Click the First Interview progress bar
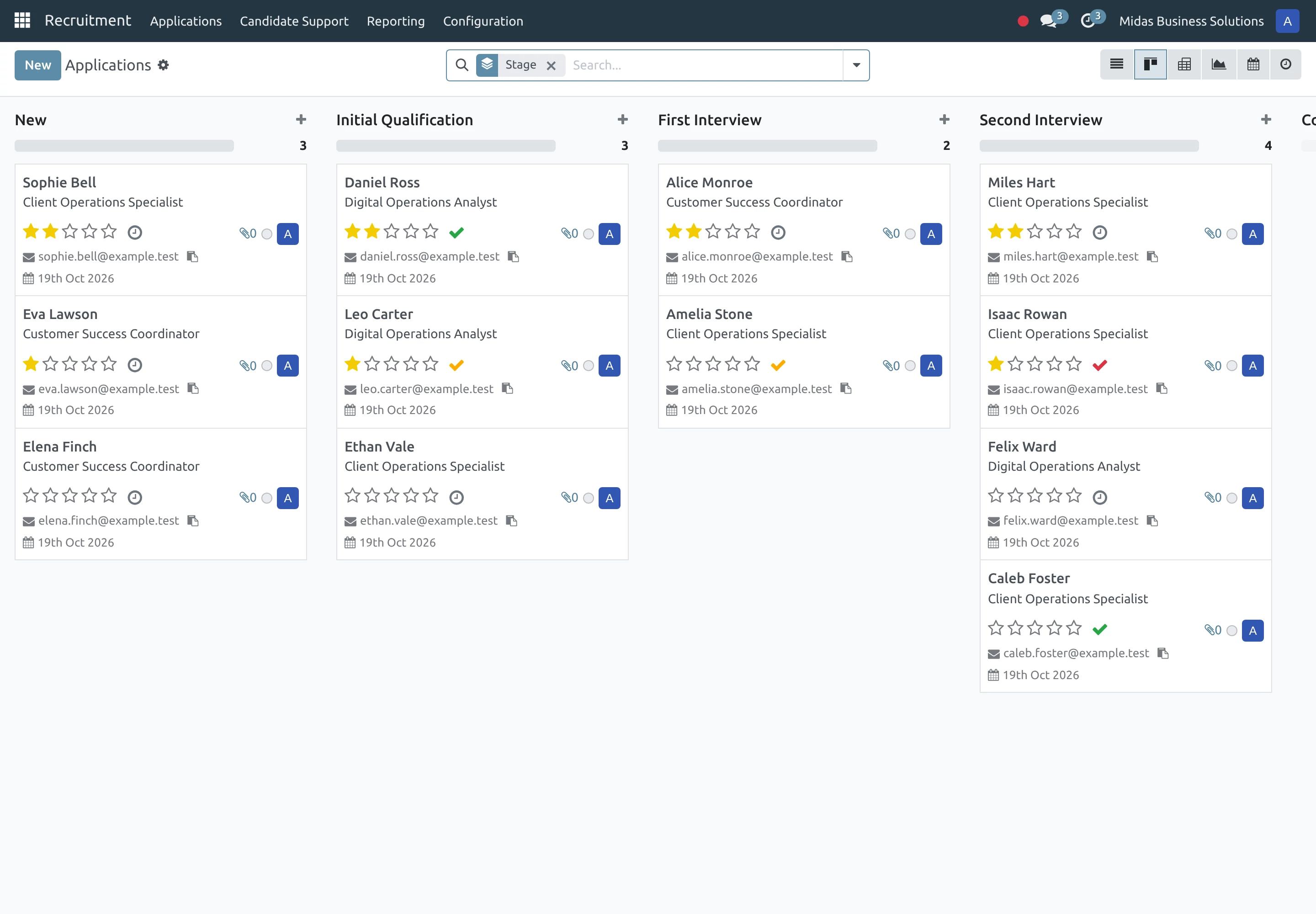Screen dimensions: 1316x914 (767, 145)
